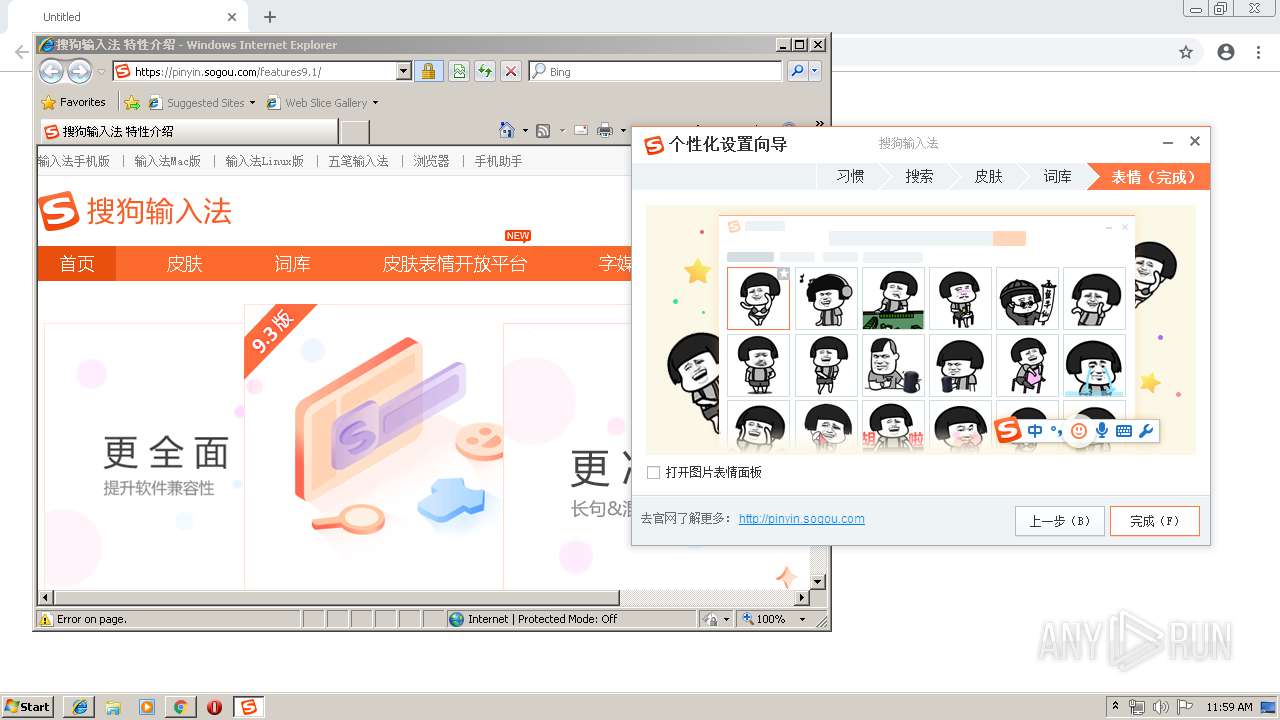Click the Add to Favorites bar star icon

132,102
